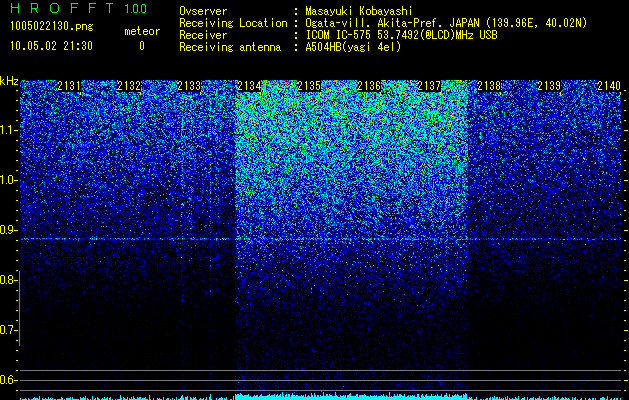Click the 0.7 frequency axis label
This screenshot has height=400, width=629.
[x=9, y=330]
